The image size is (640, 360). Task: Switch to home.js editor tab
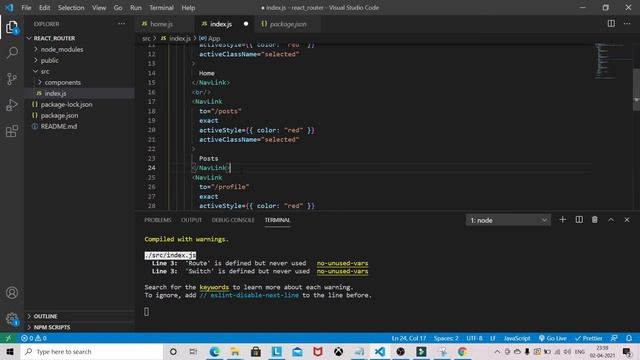164,24
